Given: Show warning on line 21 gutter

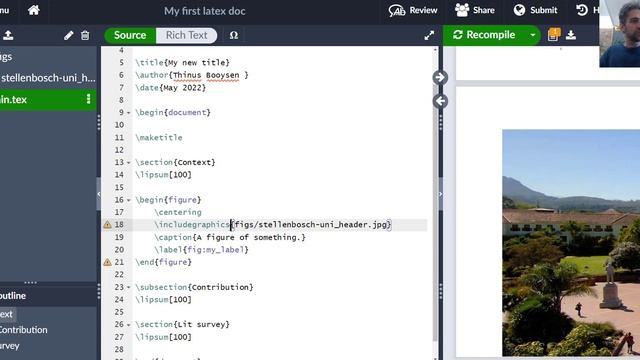Looking at the screenshot, I should [x=107, y=262].
